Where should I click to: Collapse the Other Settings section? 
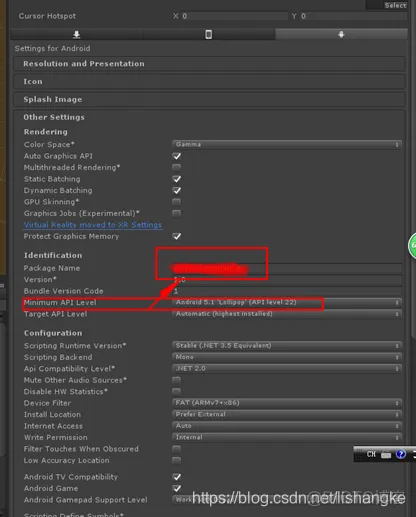[54, 117]
